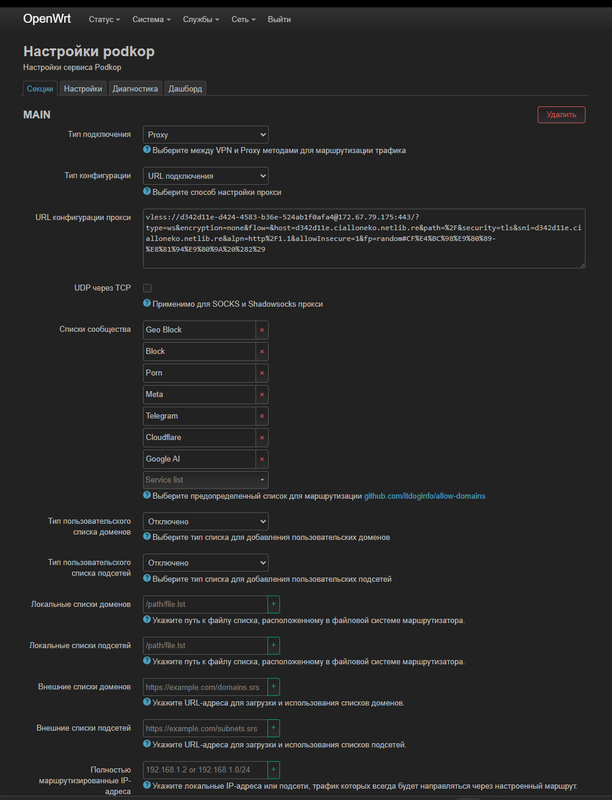Remove Geo Block from community lists
Screen dimensions: 612x800
coord(262,330)
